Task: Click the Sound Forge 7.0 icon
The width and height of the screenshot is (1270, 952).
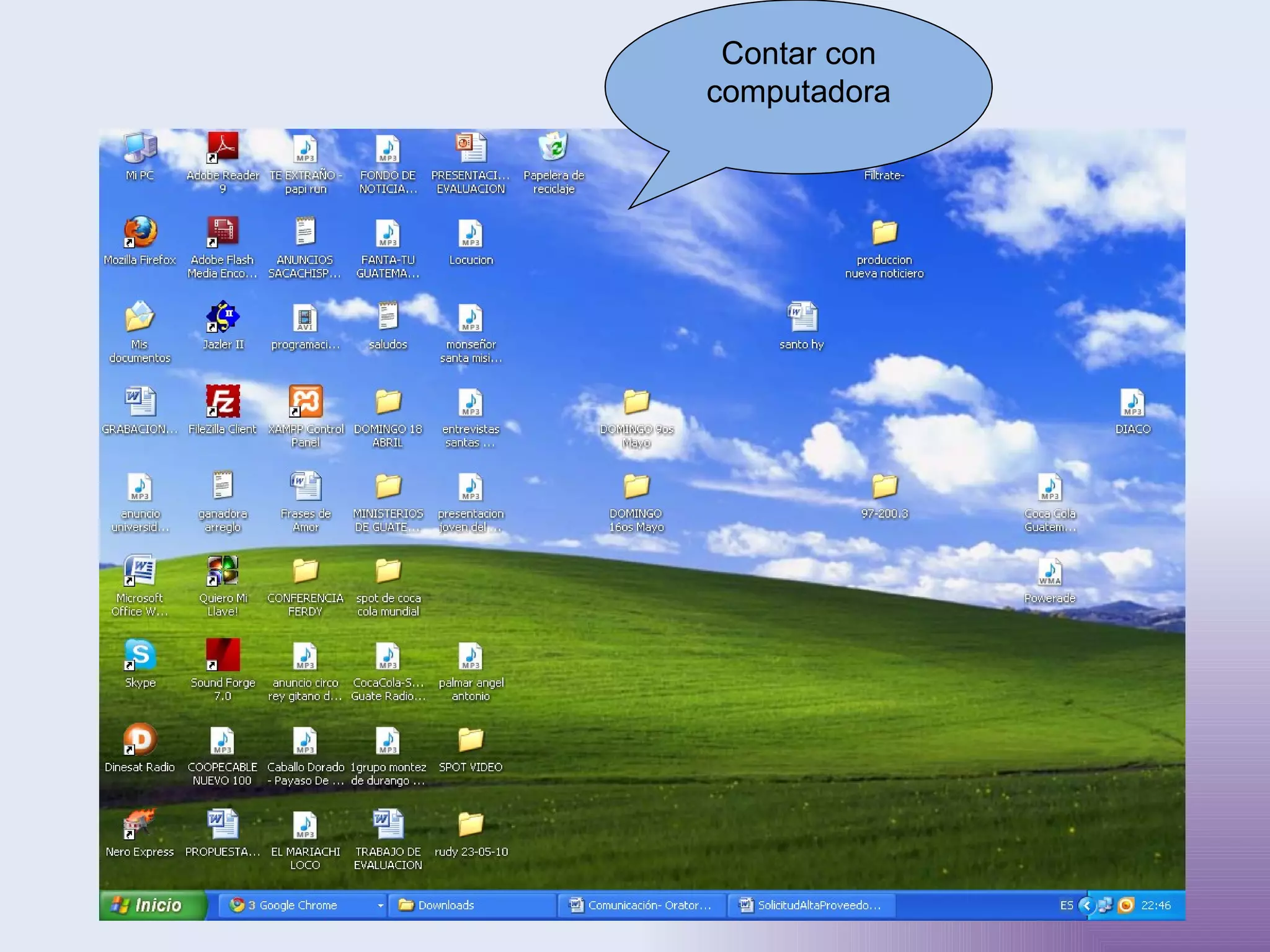Action: click(x=223, y=655)
